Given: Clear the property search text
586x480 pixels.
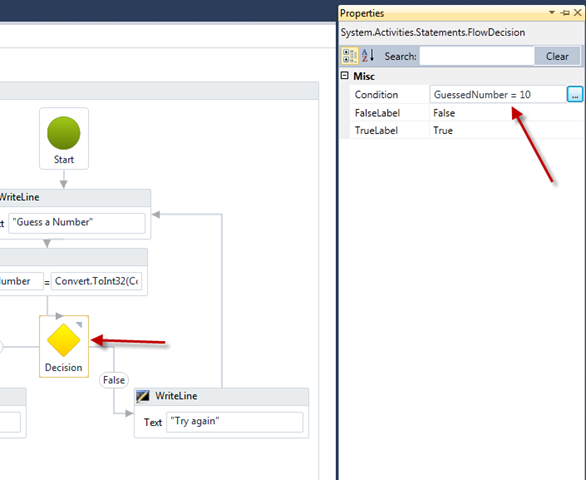Looking at the screenshot, I should click(557, 56).
